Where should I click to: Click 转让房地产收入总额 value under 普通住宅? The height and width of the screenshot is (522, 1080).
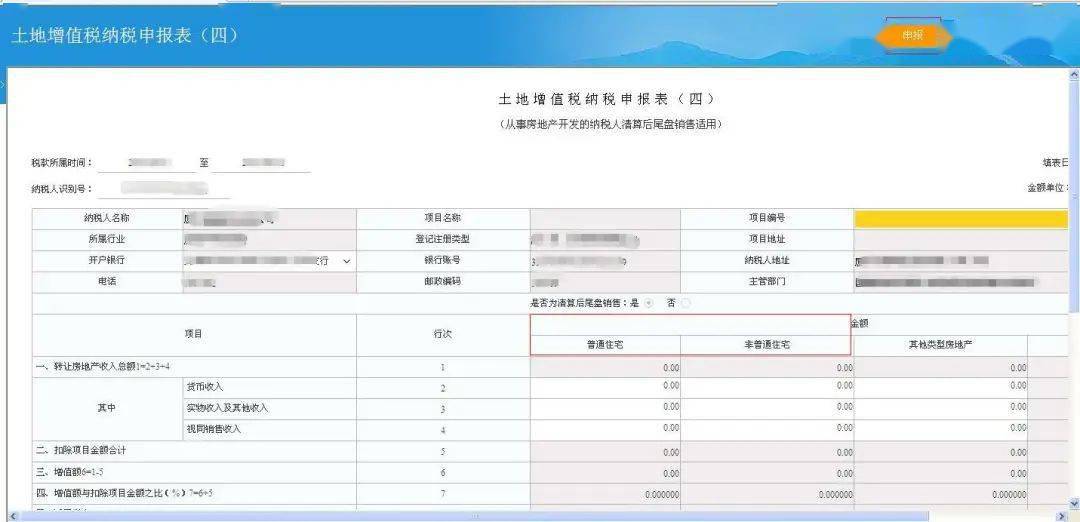[605, 367]
